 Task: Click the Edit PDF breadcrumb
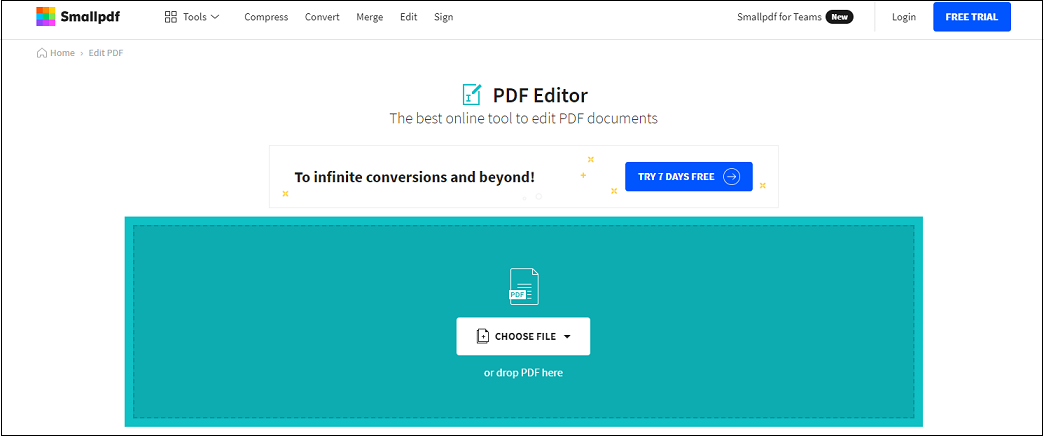(106, 53)
